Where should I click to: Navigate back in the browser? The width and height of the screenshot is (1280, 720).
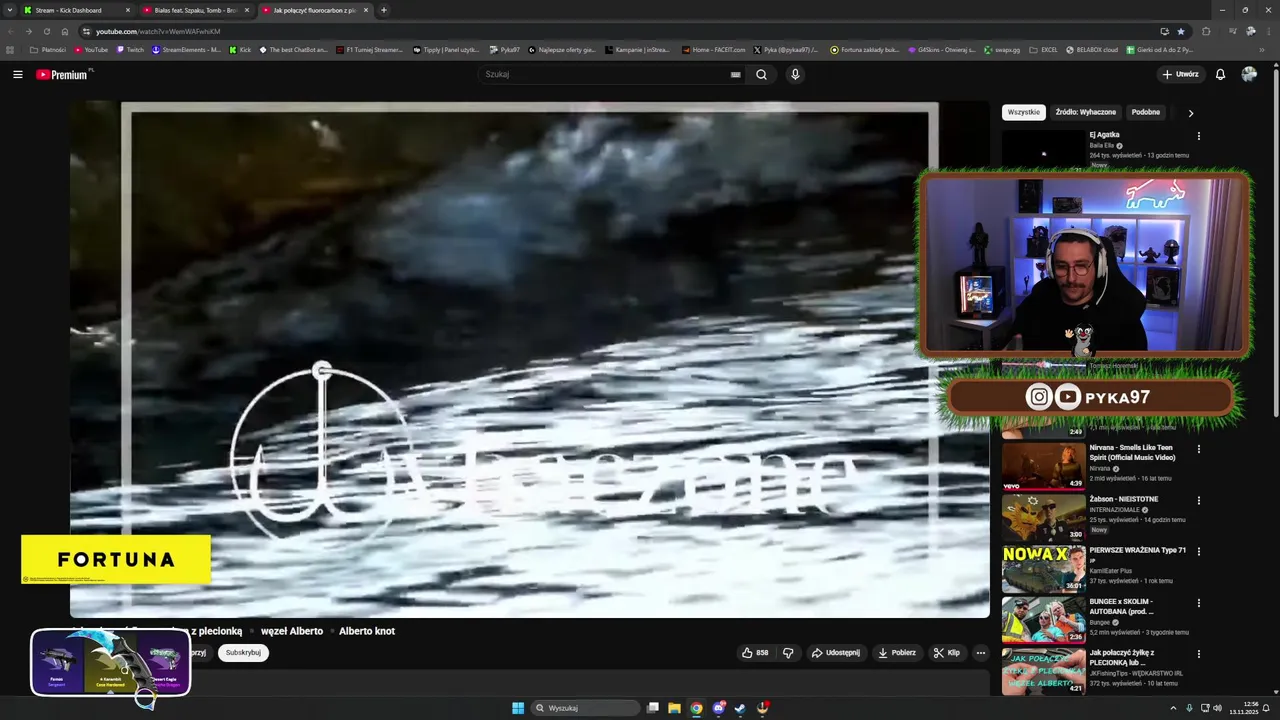click(x=11, y=31)
